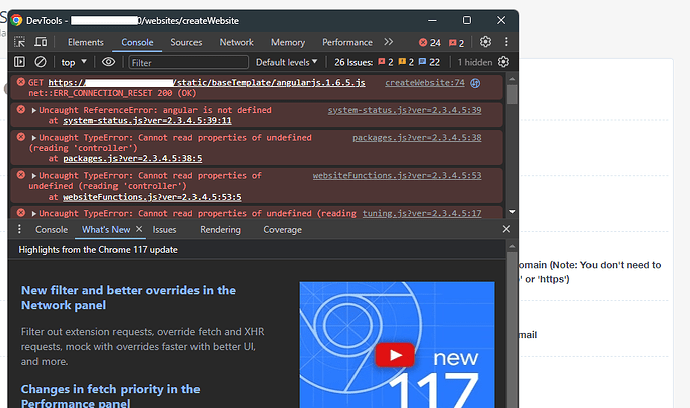Image resolution: width=690 pixels, height=408 pixels.
Task: Open system-status.js?ver=2.3.4.5:39 source link
Action: point(404,110)
